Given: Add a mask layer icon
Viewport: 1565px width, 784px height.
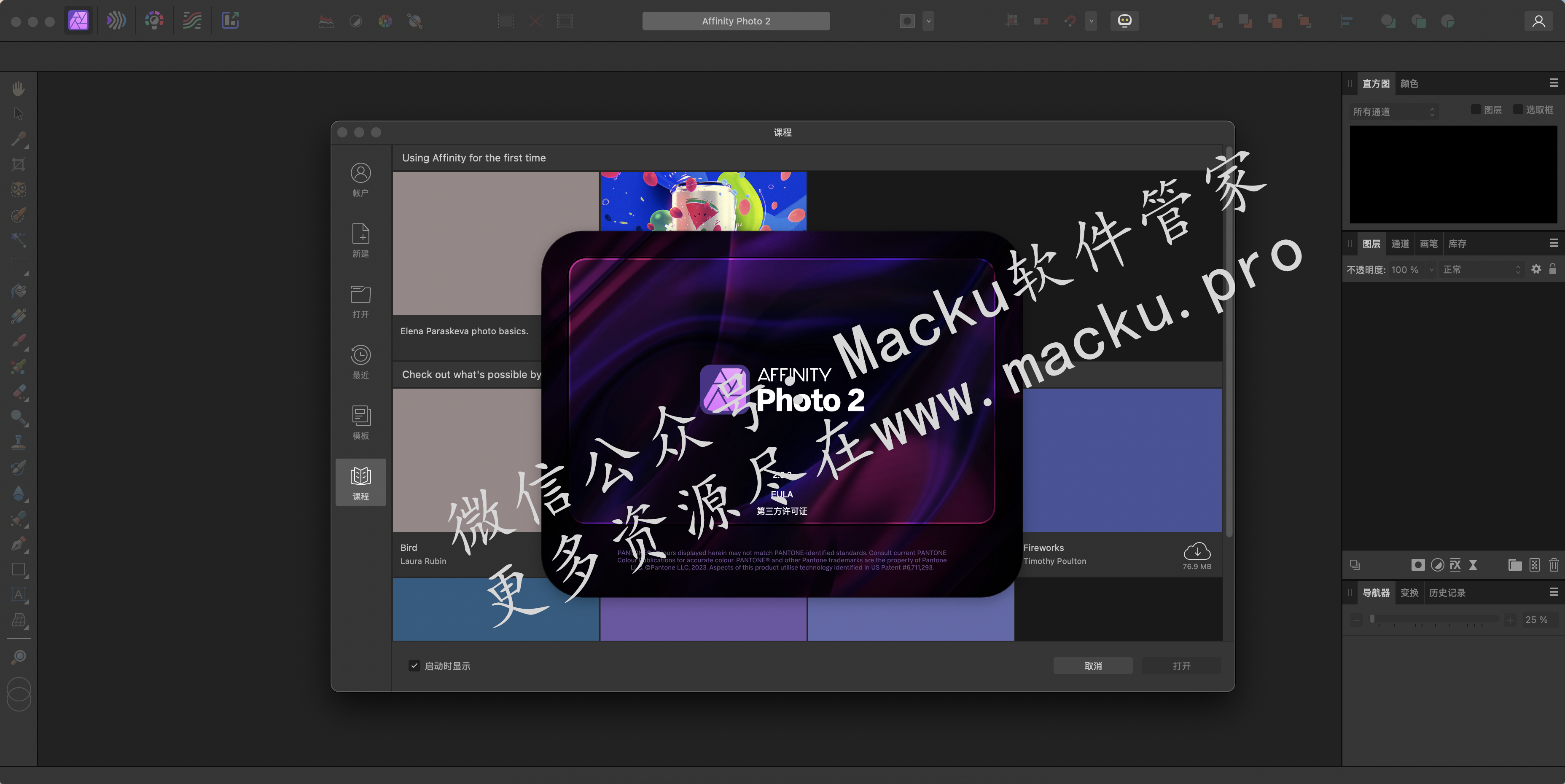Looking at the screenshot, I should [1418, 565].
